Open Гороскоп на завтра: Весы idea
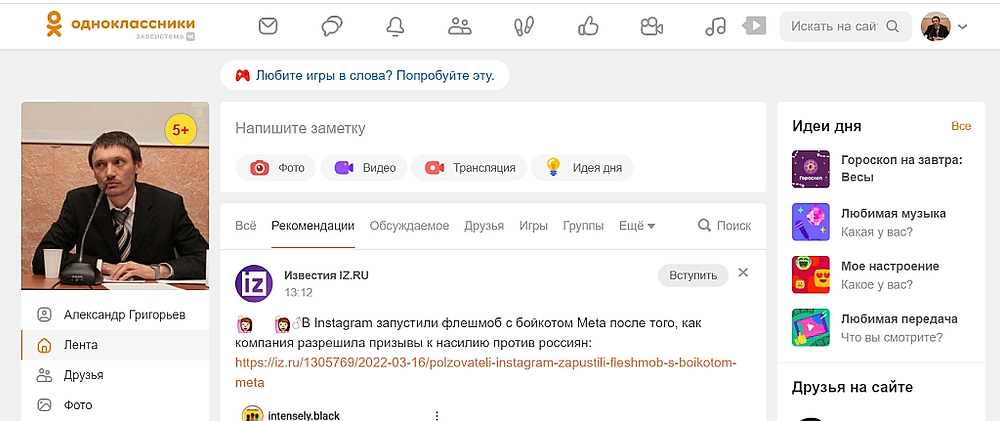The image size is (1000, 421). click(902, 168)
